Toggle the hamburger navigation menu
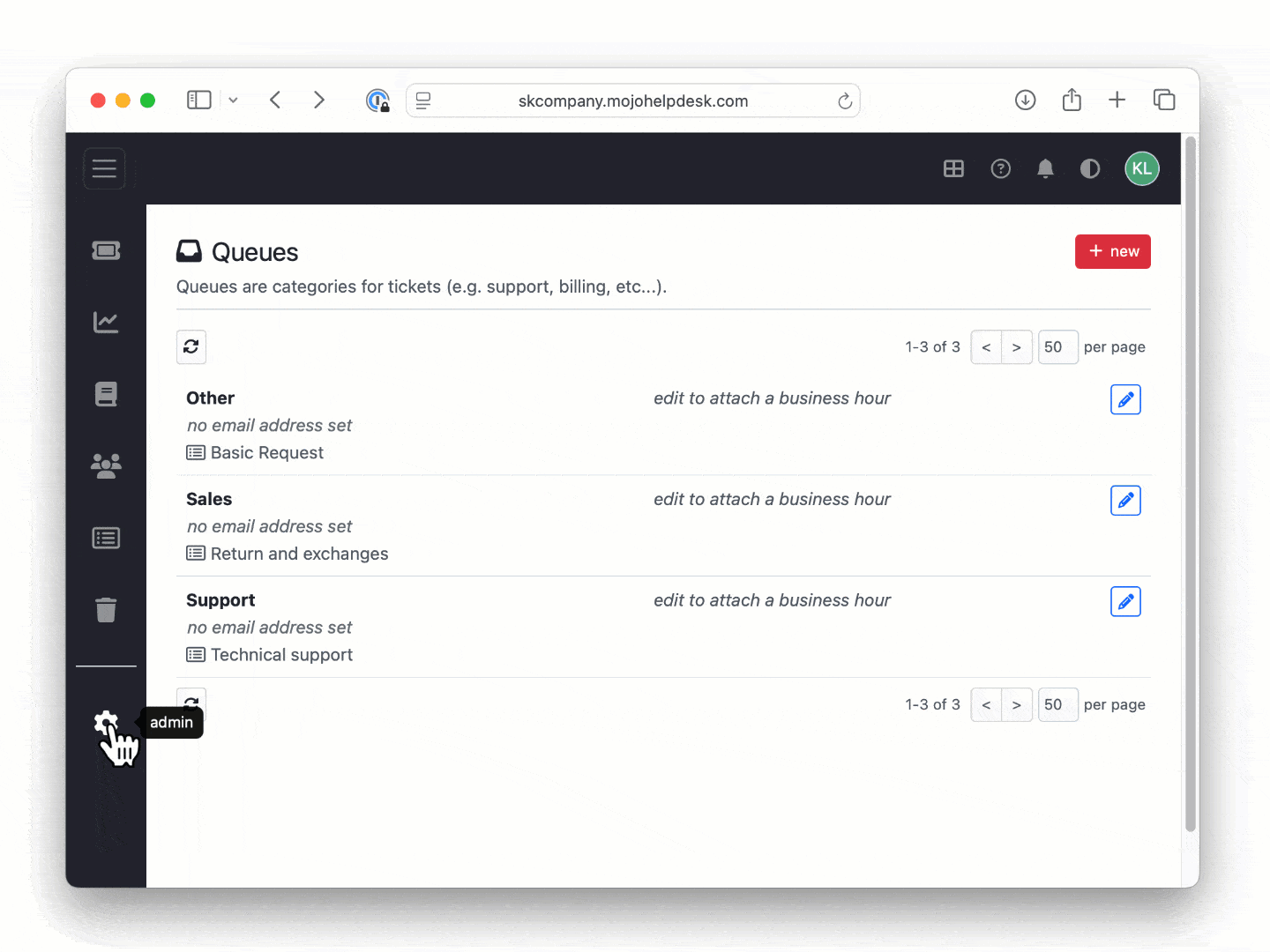The width and height of the screenshot is (1270, 952). (x=104, y=168)
